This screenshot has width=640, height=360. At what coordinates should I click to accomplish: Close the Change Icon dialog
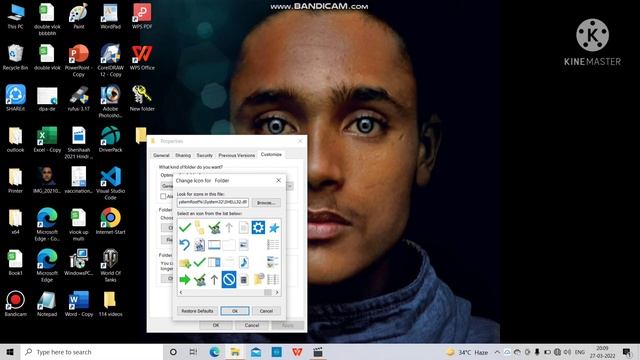pyautogui.click(x=278, y=180)
